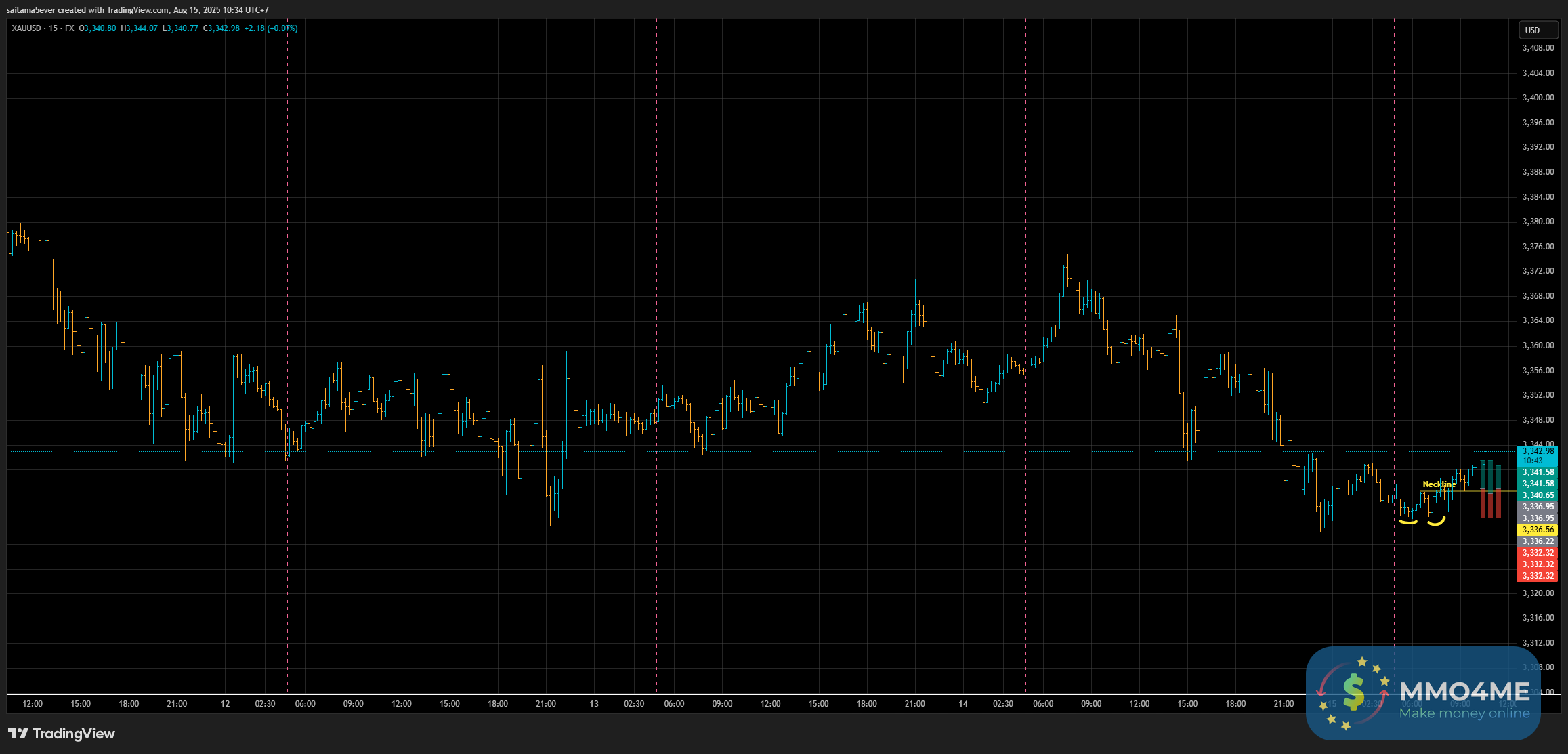The image size is (1568, 754).
Task: Click the topmost red 3,332.32 price label
Action: 1538,553
